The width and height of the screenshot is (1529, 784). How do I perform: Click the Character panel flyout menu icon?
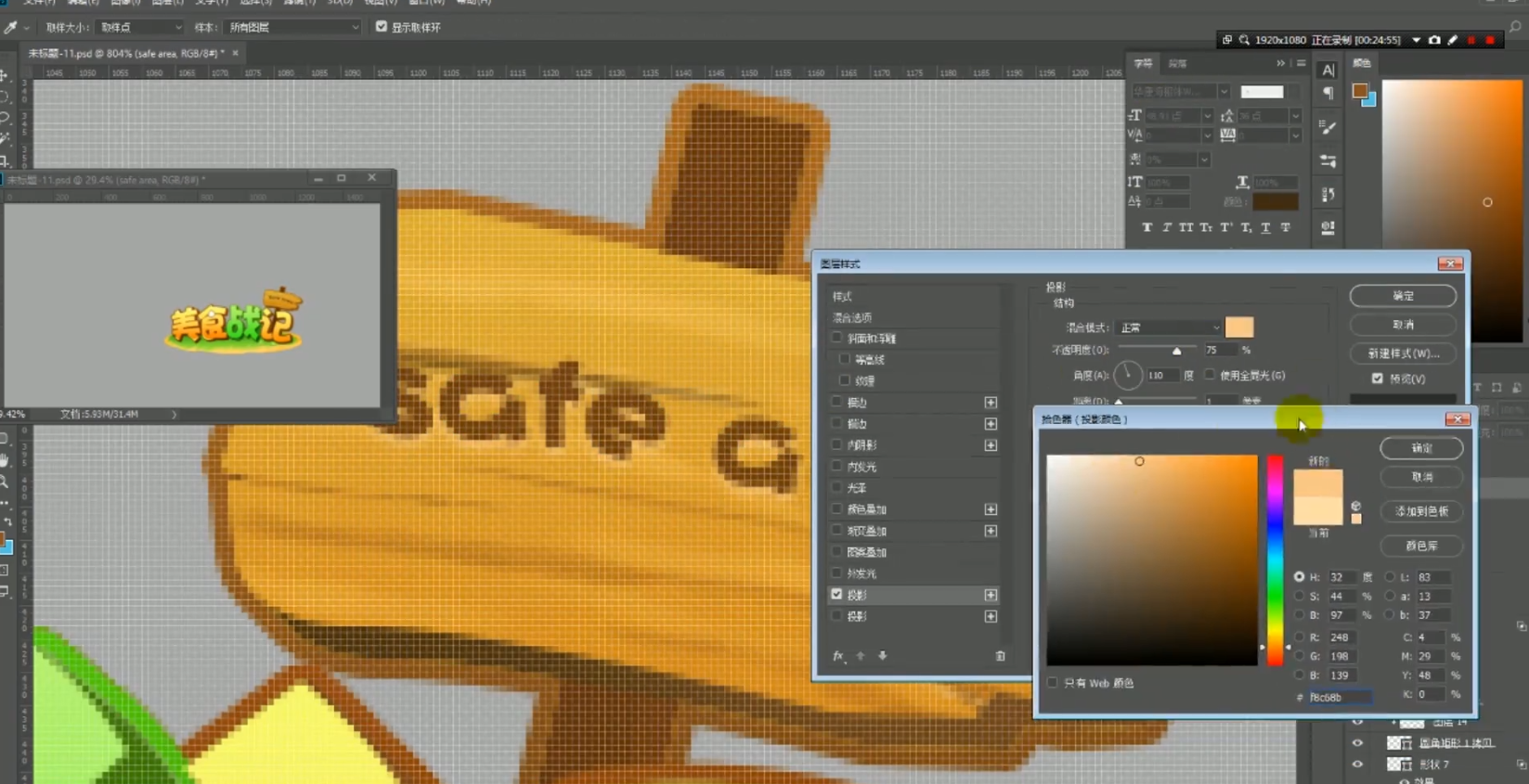[1301, 63]
